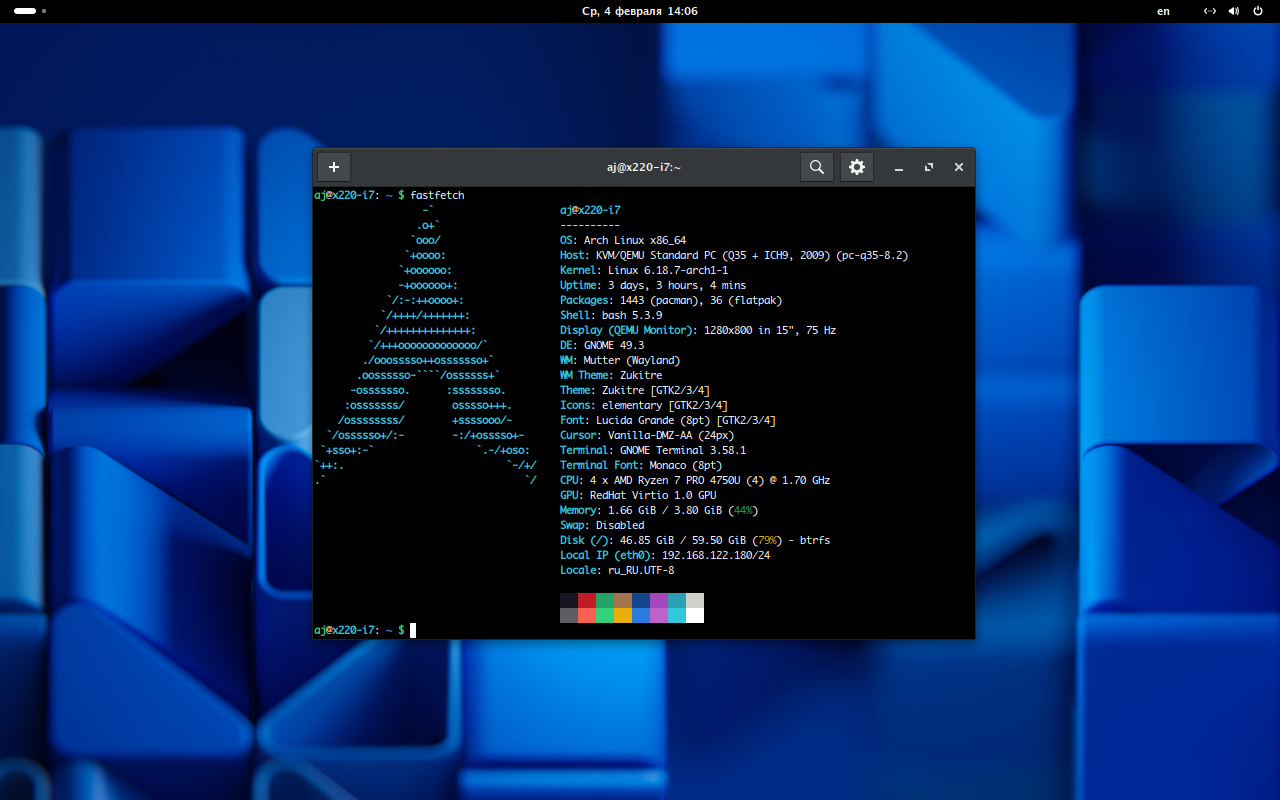Click the dark navy blue color block

(x=641, y=600)
